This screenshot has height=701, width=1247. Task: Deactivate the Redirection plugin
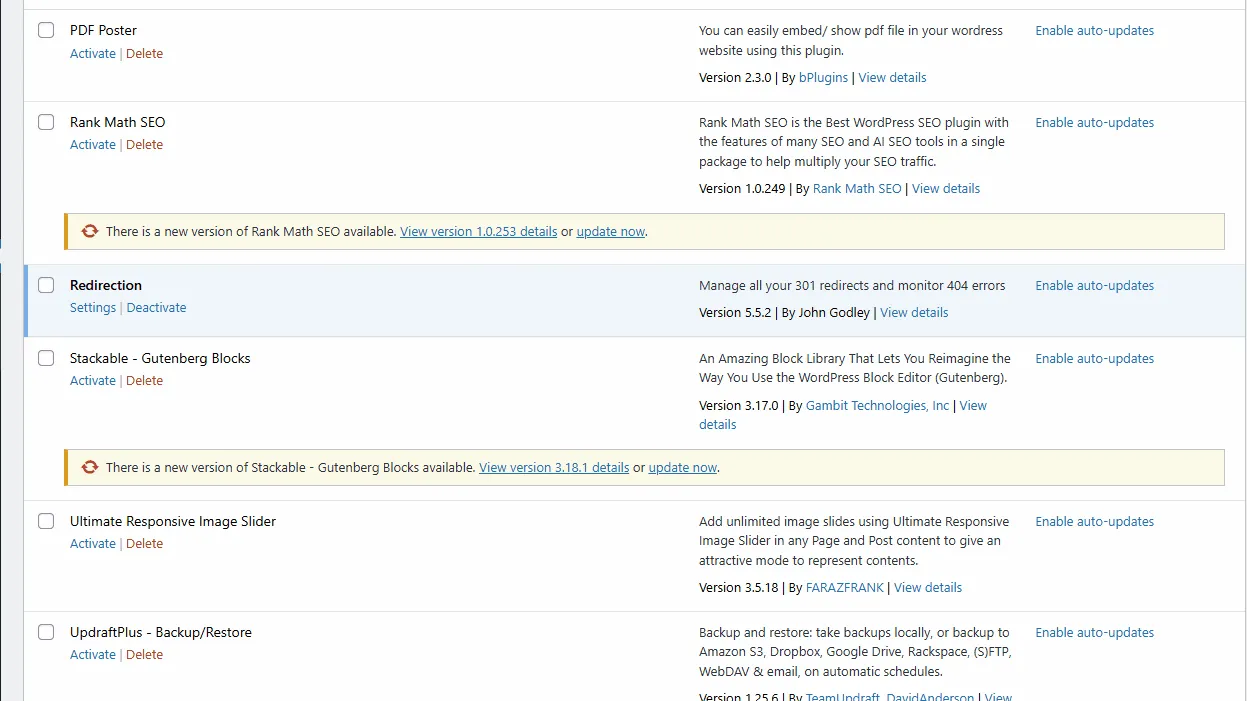click(156, 307)
